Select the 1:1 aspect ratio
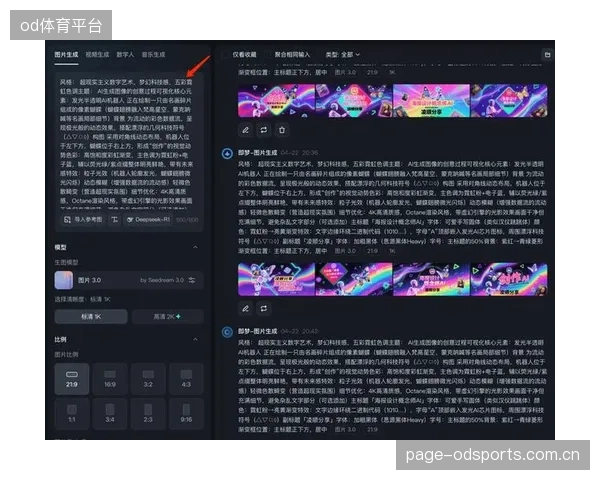600x480 pixels. coord(72,413)
